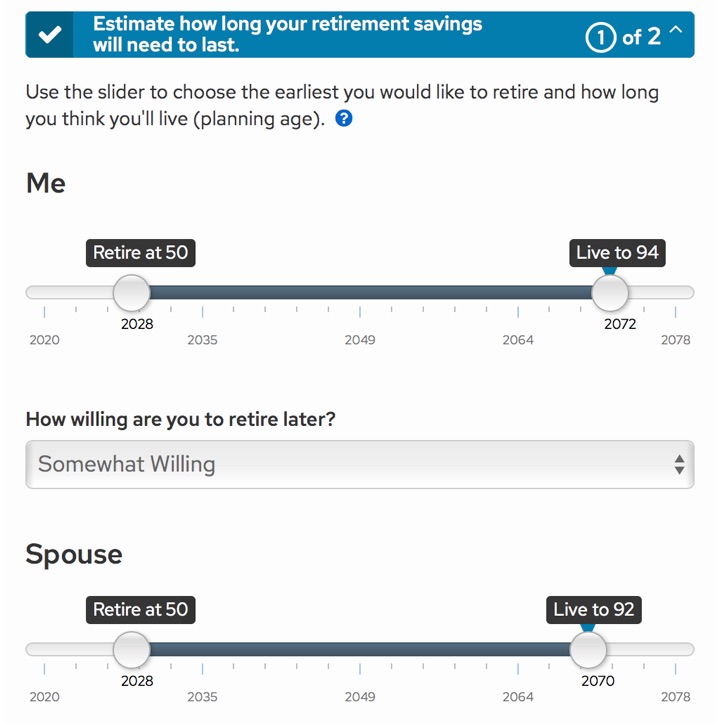Click the 2020 start label on Me slider
Screen dimensions: 720x724
pos(44,340)
